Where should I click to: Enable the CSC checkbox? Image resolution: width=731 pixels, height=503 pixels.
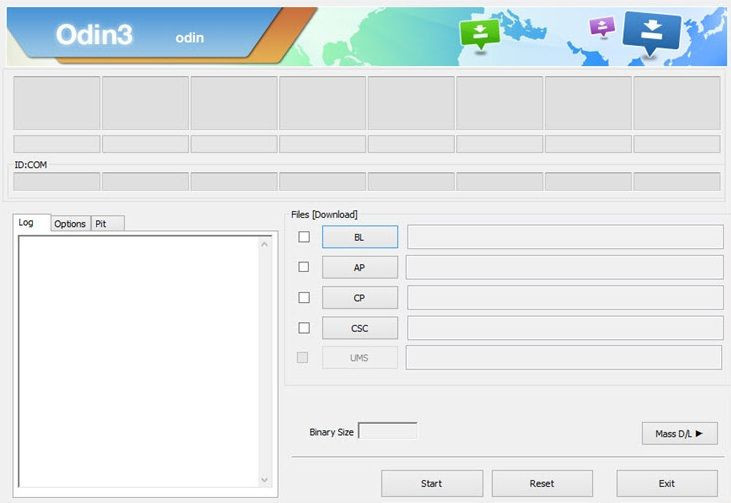[x=304, y=328]
